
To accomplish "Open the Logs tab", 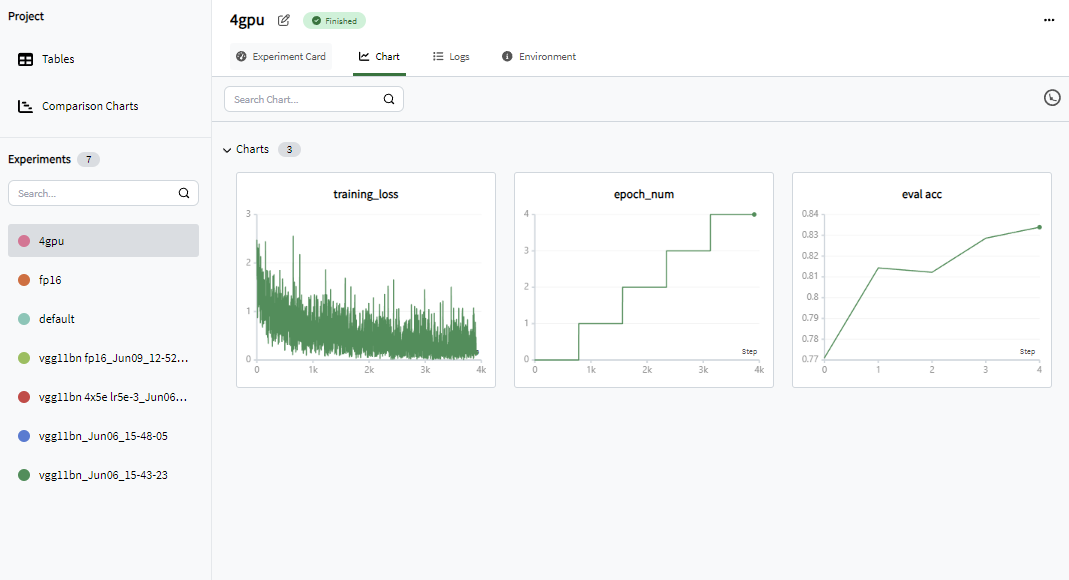I will (x=451, y=57).
